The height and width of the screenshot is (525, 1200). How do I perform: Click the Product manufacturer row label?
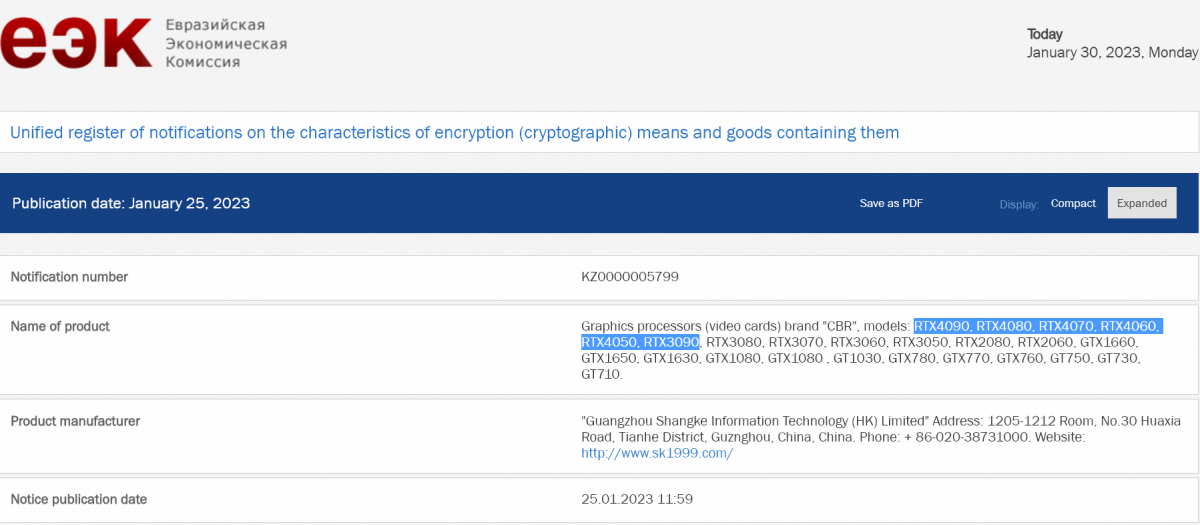coord(75,421)
